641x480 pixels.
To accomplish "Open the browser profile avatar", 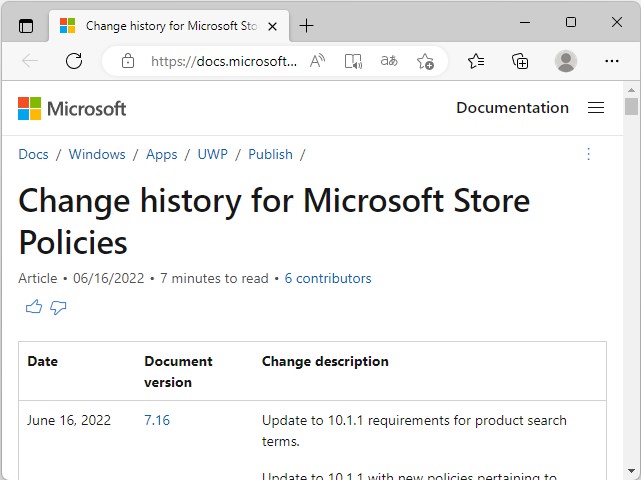I will click(x=566, y=61).
